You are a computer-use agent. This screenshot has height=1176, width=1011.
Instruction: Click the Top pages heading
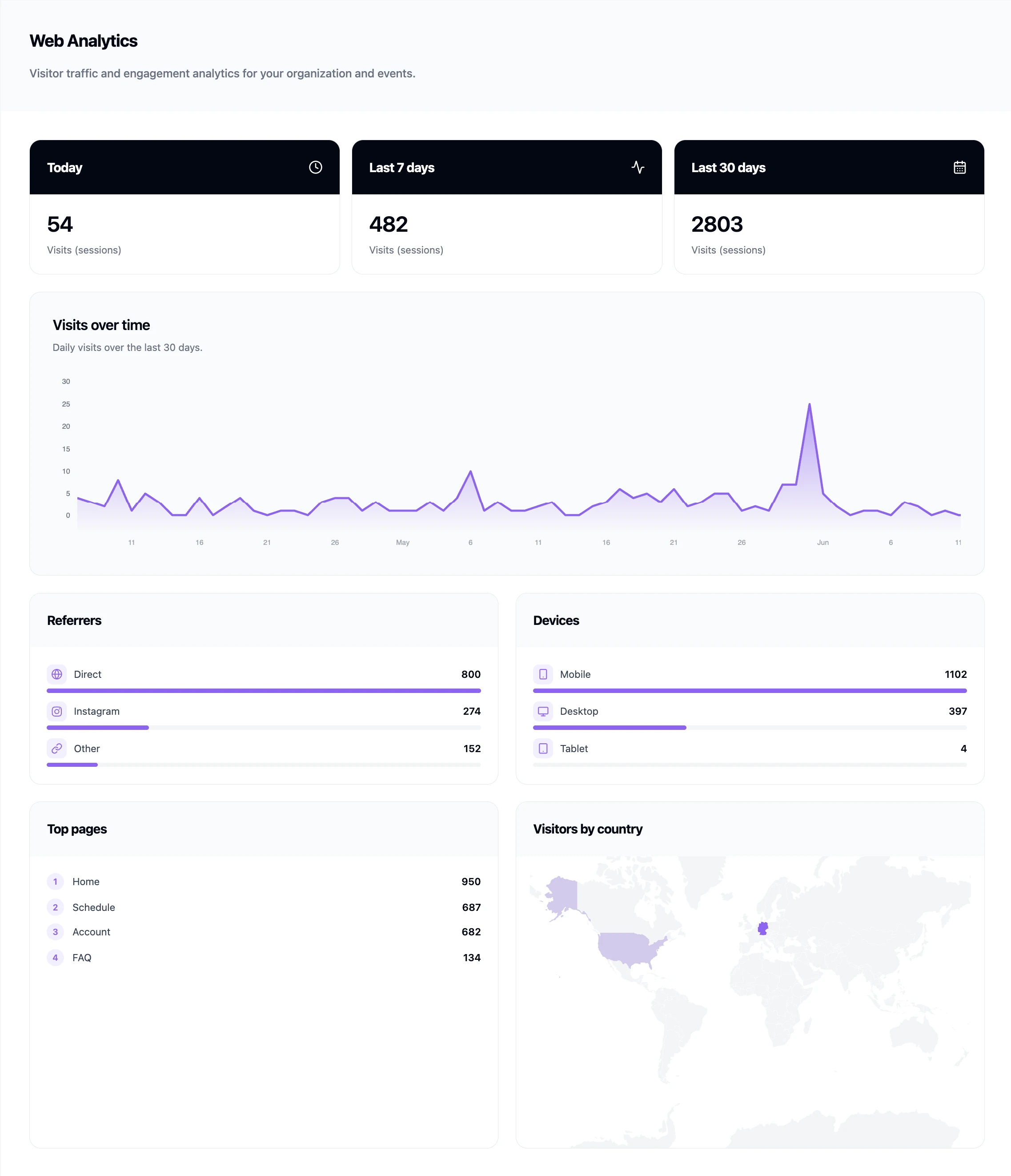77,829
